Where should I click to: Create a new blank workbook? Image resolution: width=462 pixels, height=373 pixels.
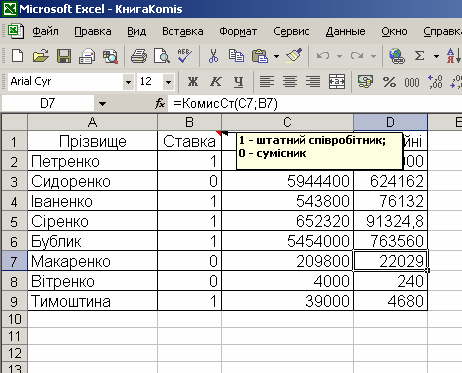click(17, 56)
